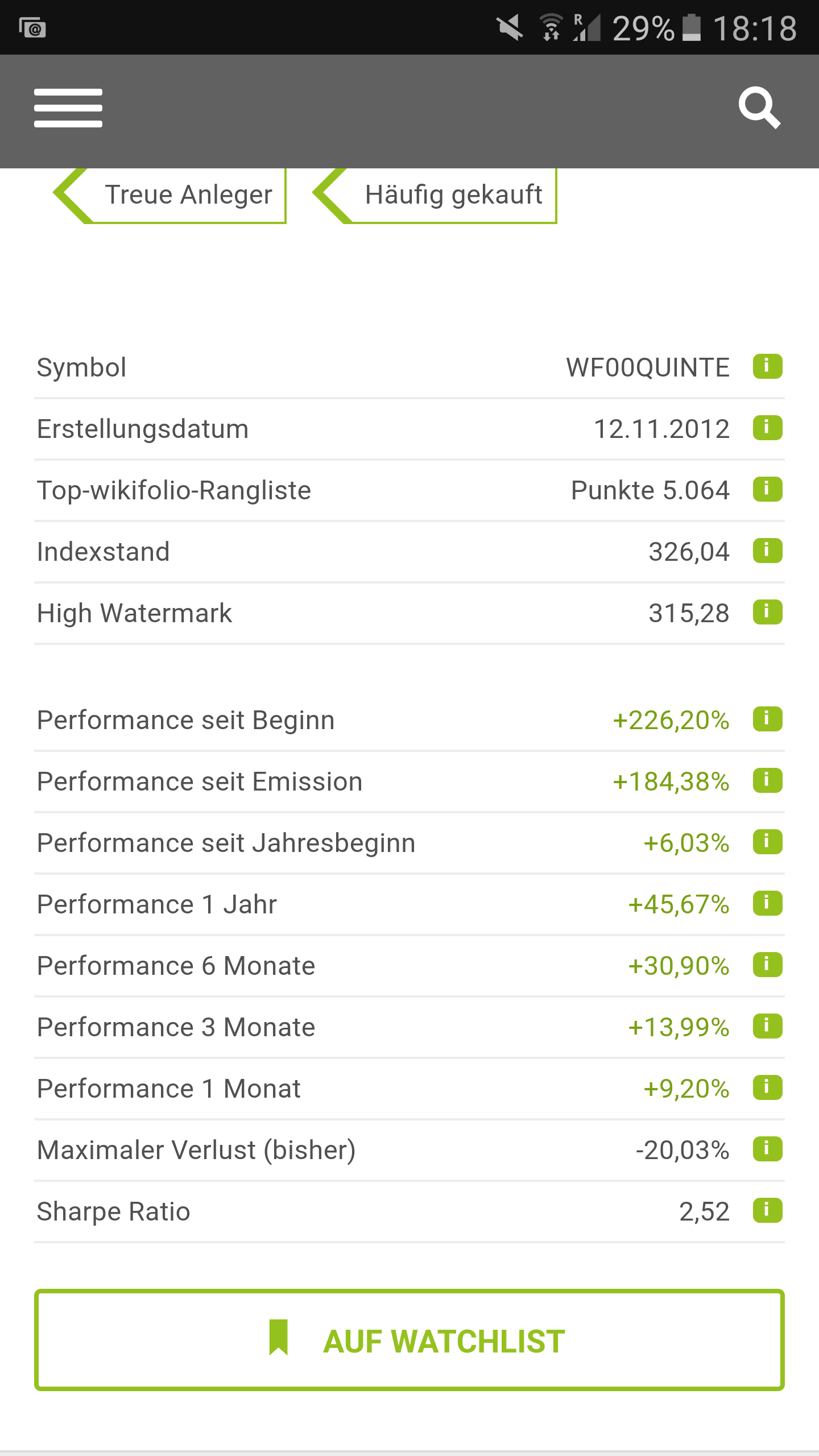Tap info icon for Top-wikifolio-Rangliste
Viewport: 819px width, 1456px height.
(767, 489)
